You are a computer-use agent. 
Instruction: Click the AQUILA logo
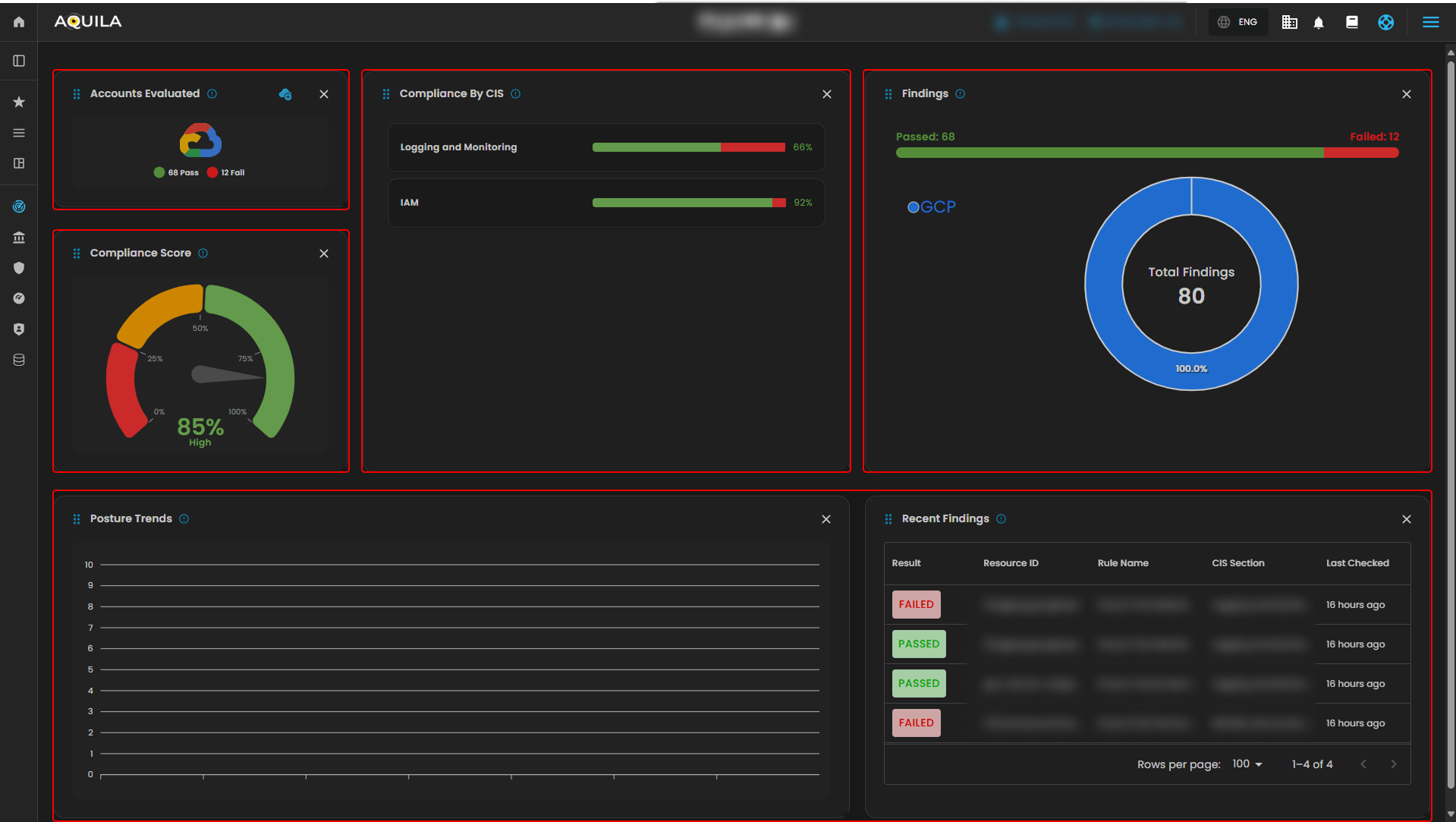(88, 22)
